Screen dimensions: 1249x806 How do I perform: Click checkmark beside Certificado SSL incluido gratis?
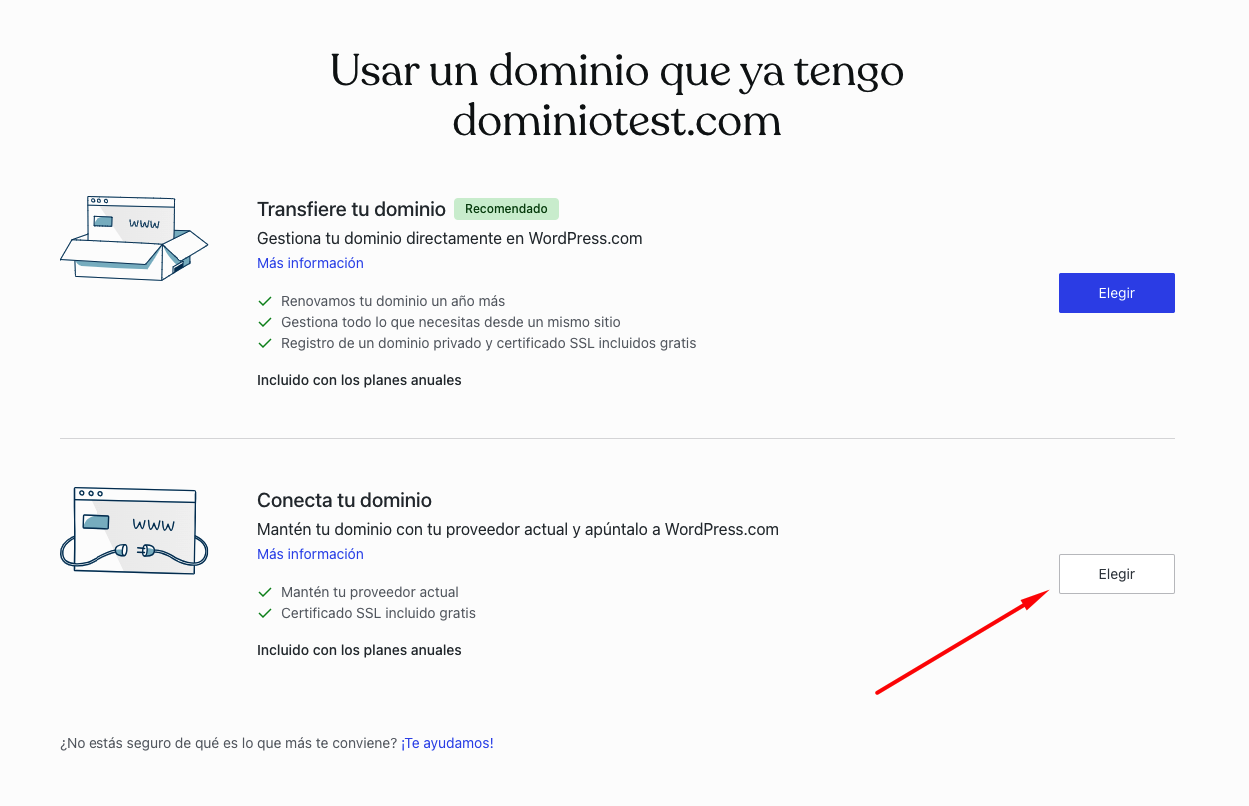265,613
